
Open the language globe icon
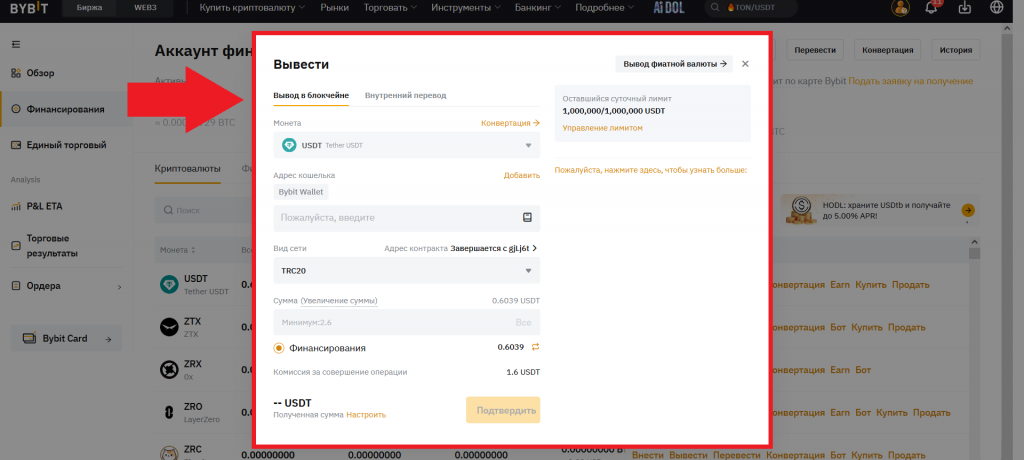click(x=997, y=8)
